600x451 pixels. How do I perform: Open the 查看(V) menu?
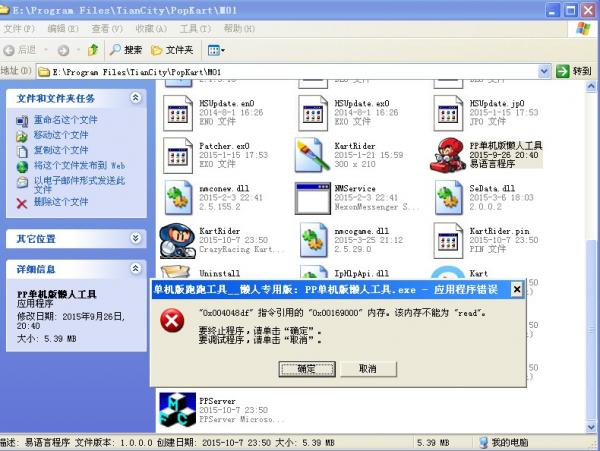(x=107, y=28)
